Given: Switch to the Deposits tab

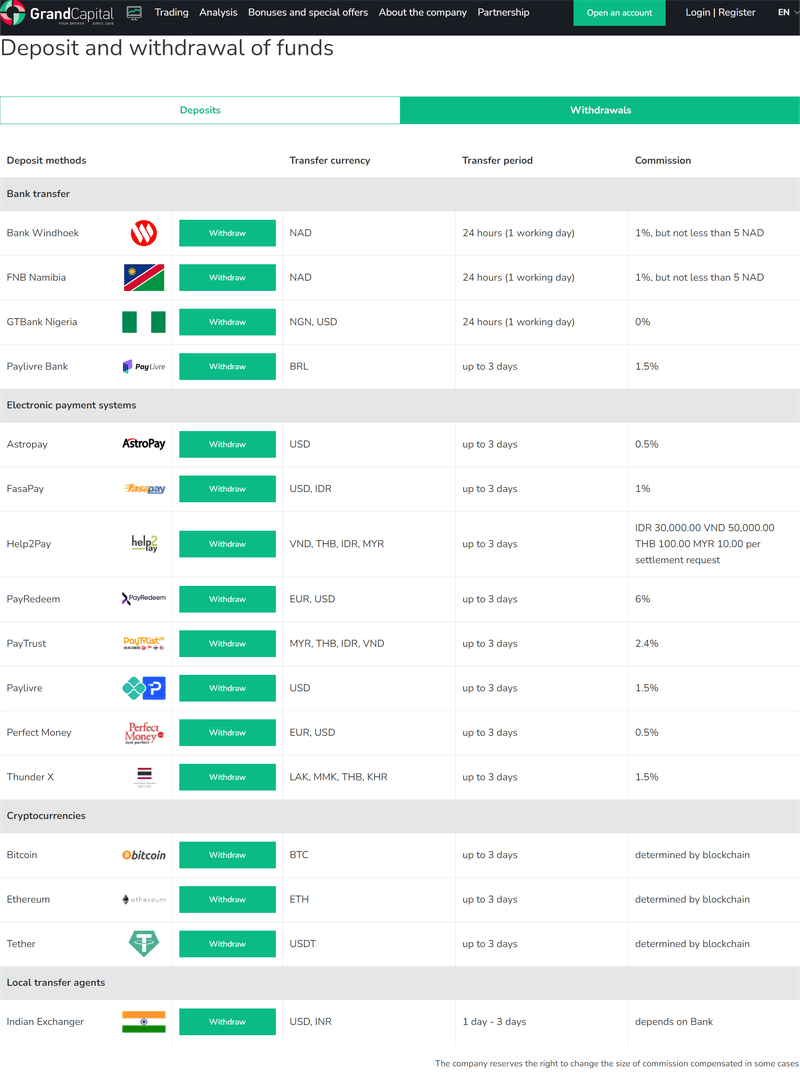Looking at the screenshot, I should click(200, 110).
